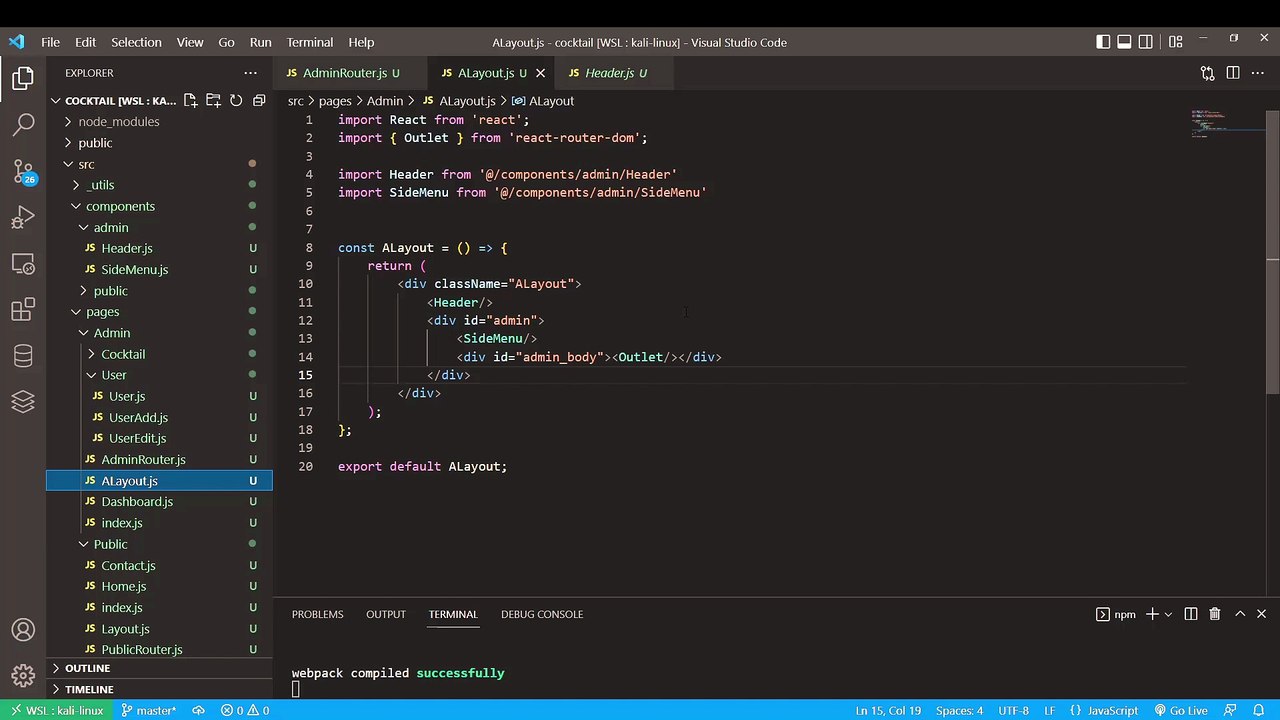Kill the terminal with trash icon
This screenshot has height=720, width=1280.
1214,614
